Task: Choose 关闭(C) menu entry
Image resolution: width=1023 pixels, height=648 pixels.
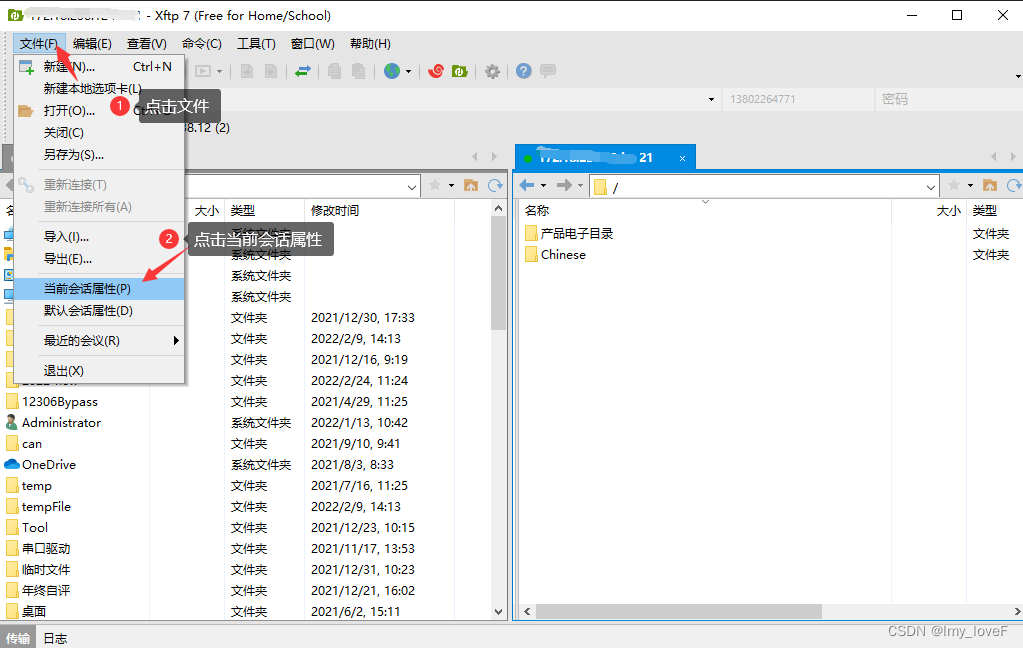Action: pyautogui.click(x=99, y=132)
